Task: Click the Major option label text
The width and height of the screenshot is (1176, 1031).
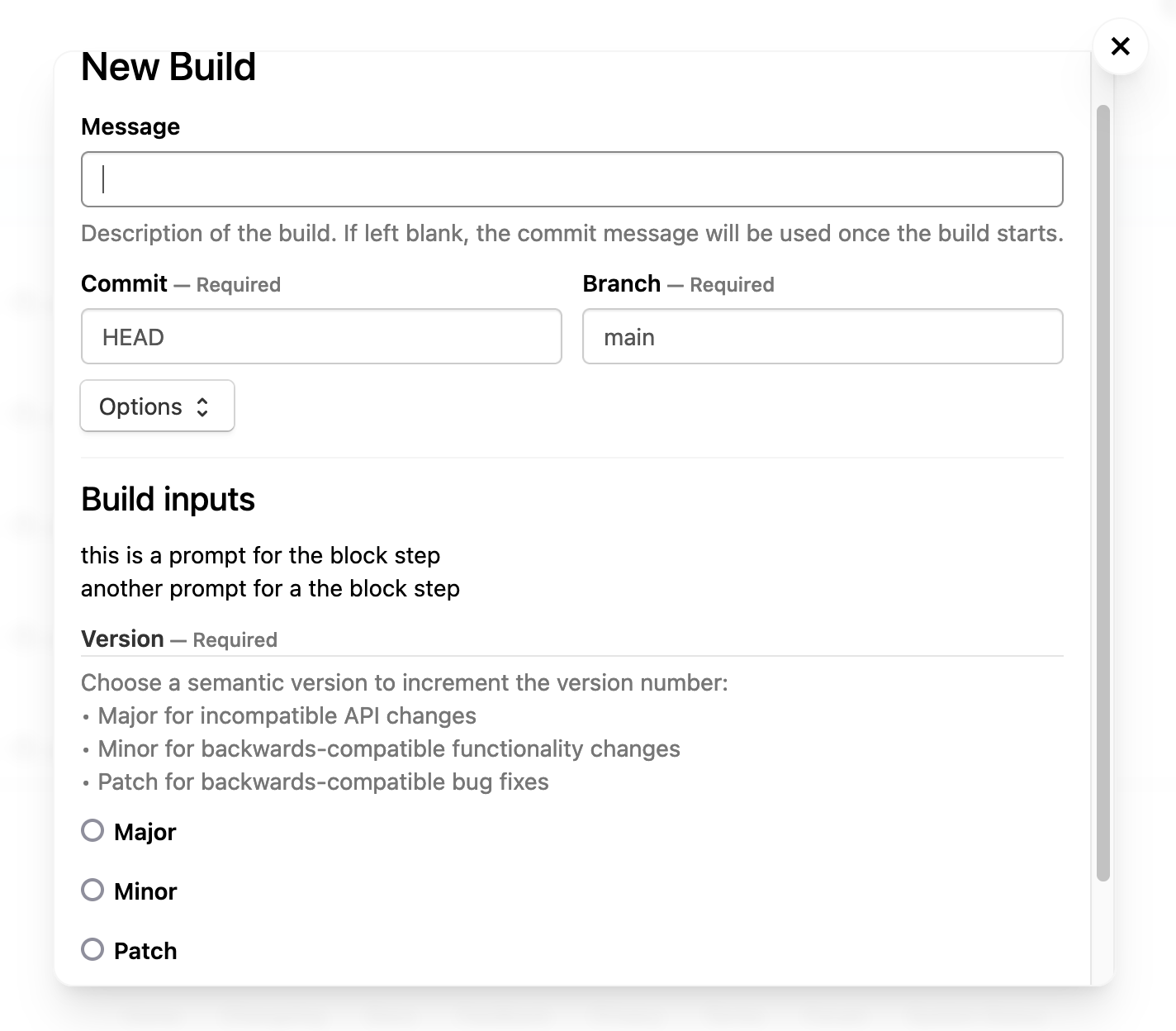Action: click(145, 832)
